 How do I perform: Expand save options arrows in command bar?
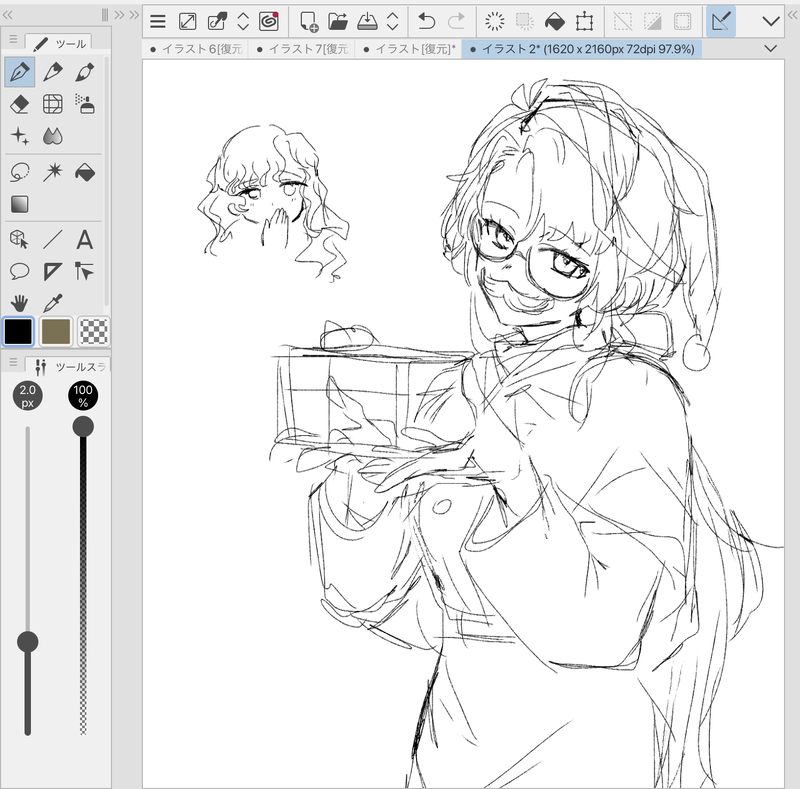[x=392, y=21]
